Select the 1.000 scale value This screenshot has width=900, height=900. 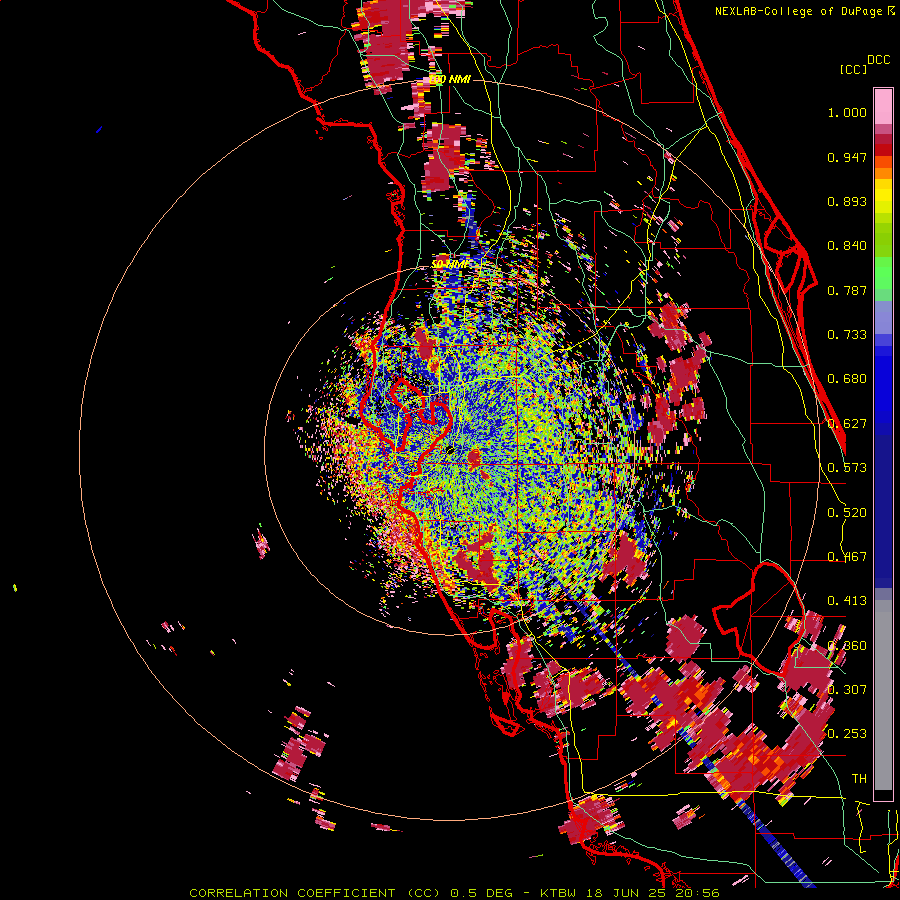[x=847, y=112]
